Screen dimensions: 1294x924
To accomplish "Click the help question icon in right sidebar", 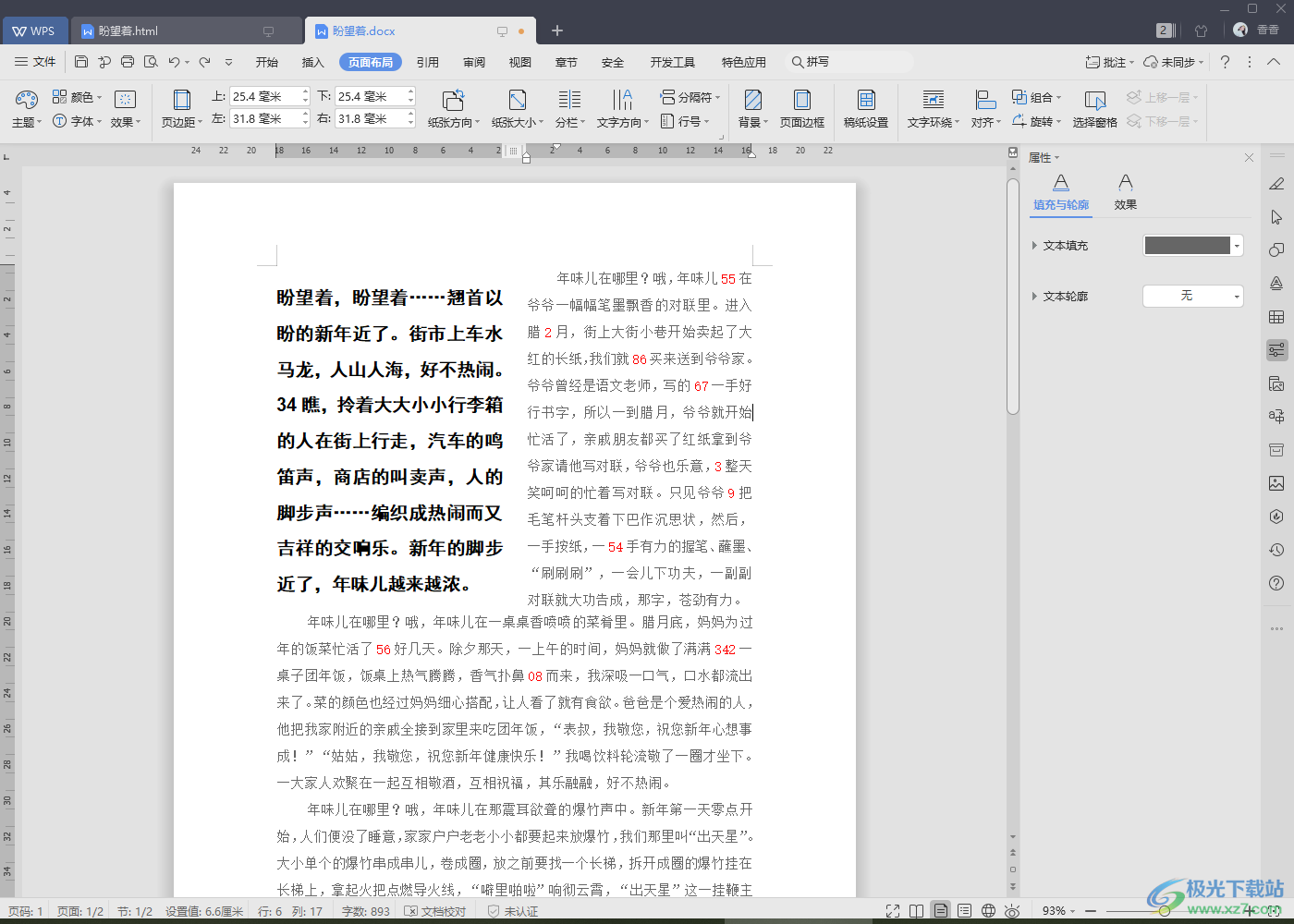I will pos(1276,583).
